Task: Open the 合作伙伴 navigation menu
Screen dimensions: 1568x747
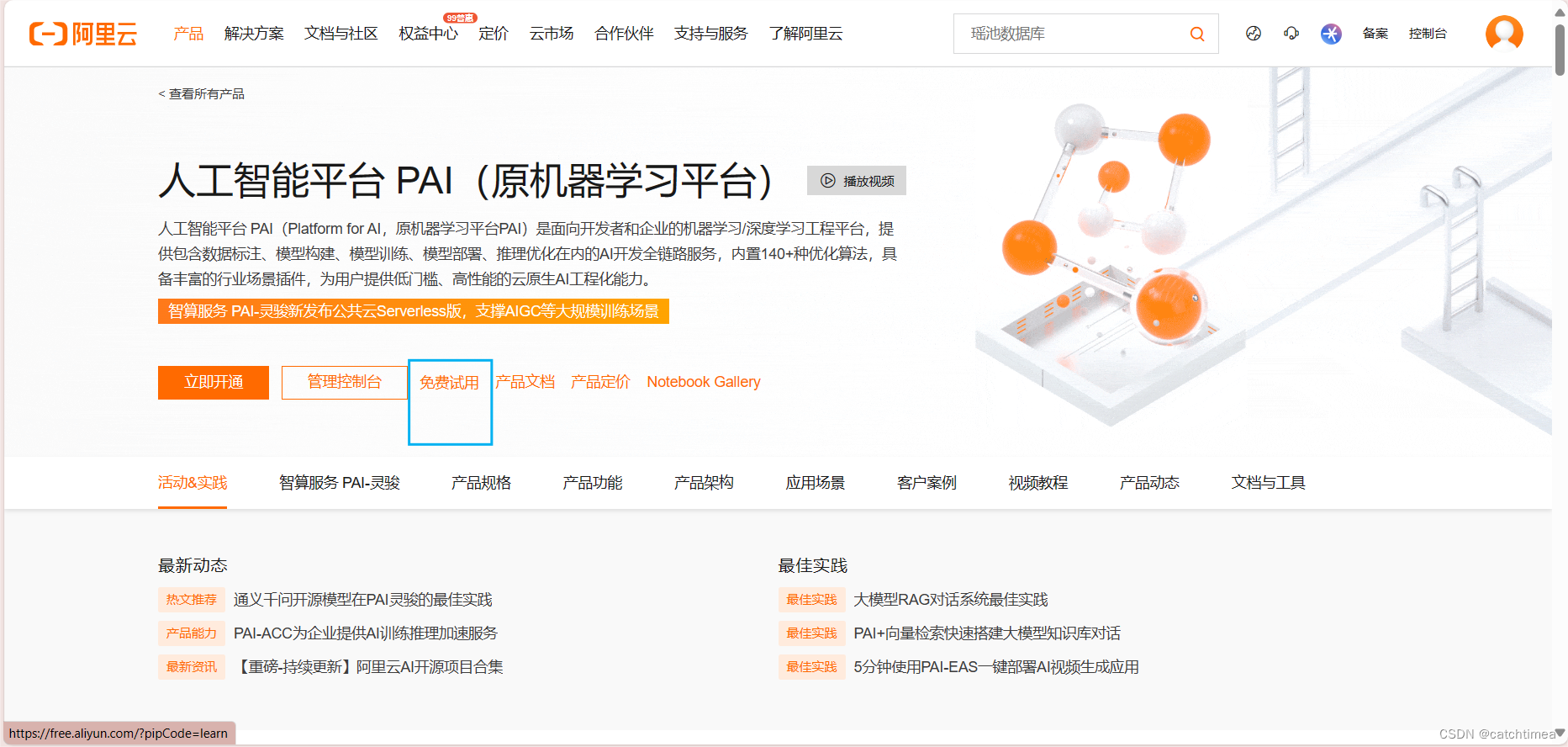Action: tap(624, 34)
